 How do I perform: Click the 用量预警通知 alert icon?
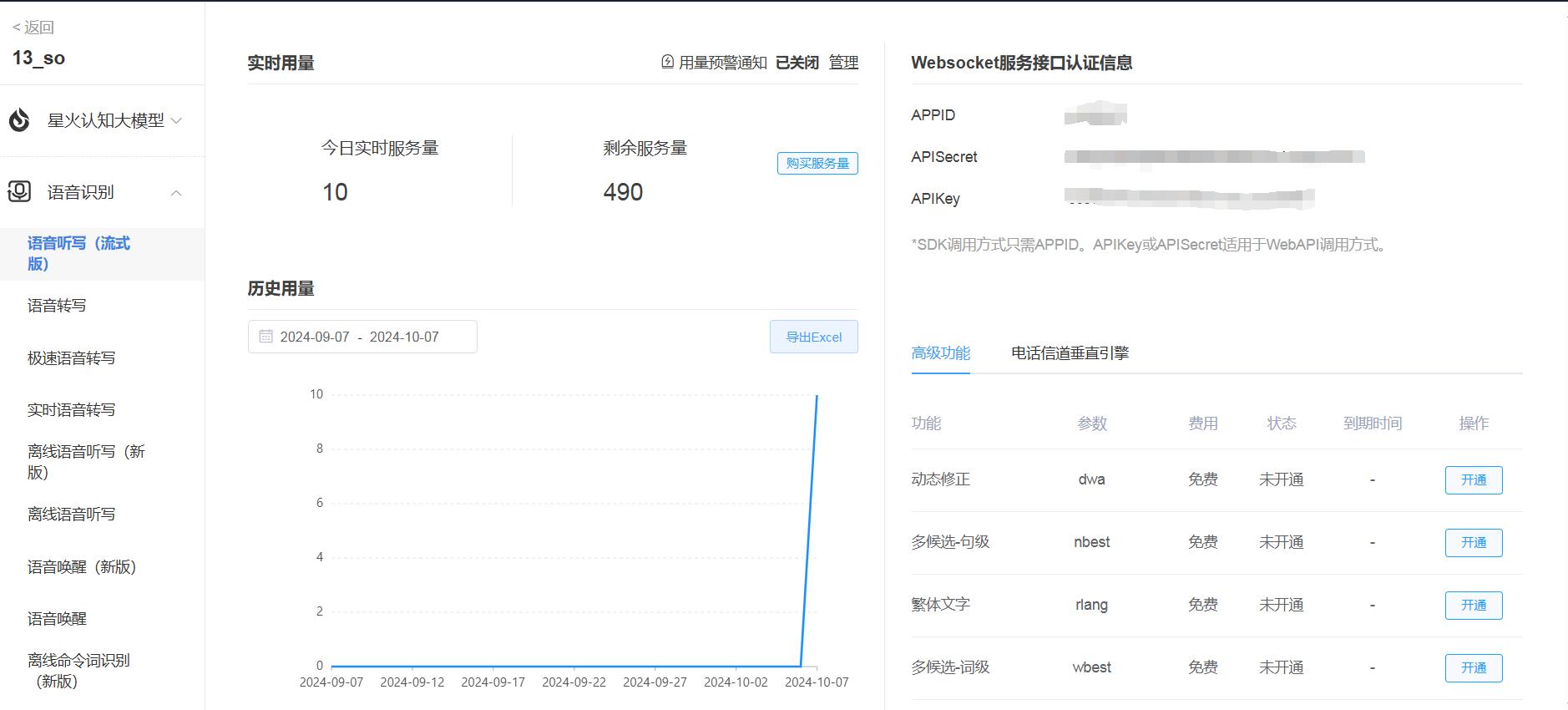click(x=667, y=62)
